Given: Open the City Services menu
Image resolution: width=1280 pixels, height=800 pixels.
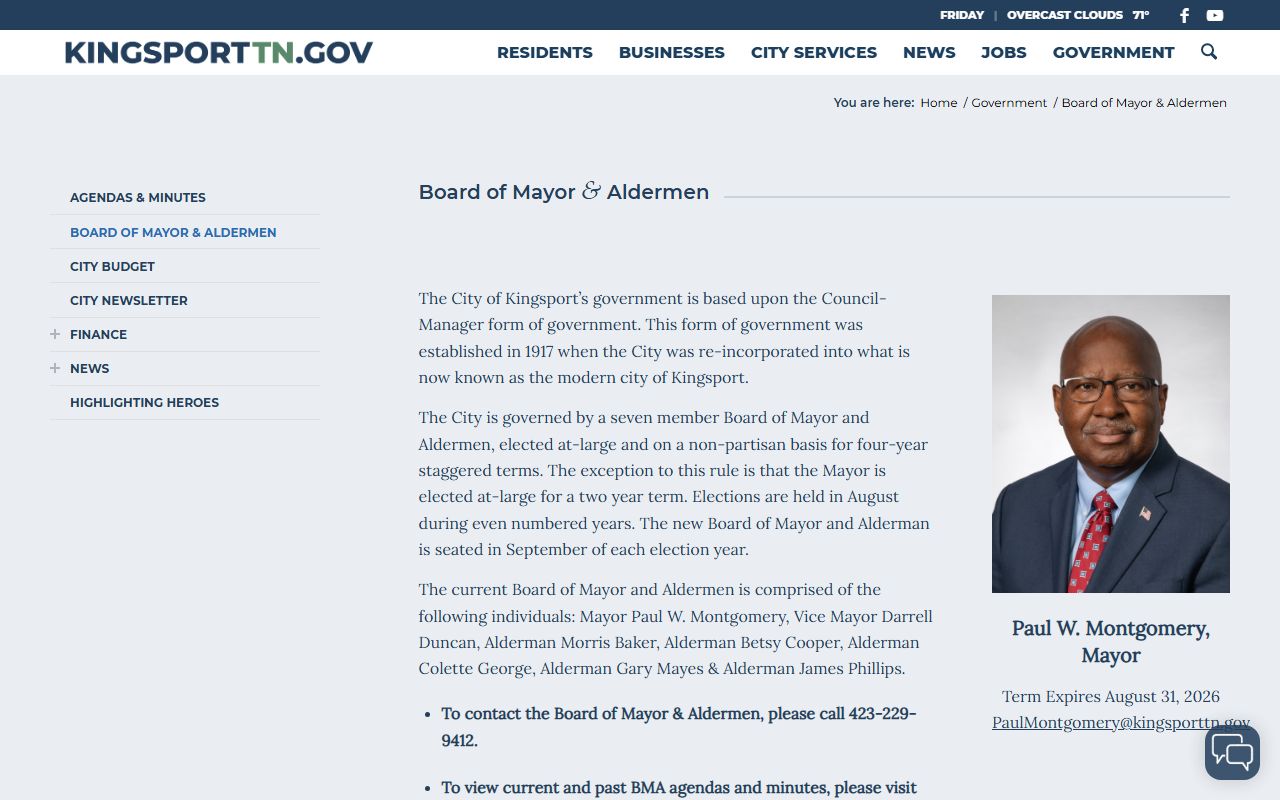Looking at the screenshot, I should tap(814, 52).
